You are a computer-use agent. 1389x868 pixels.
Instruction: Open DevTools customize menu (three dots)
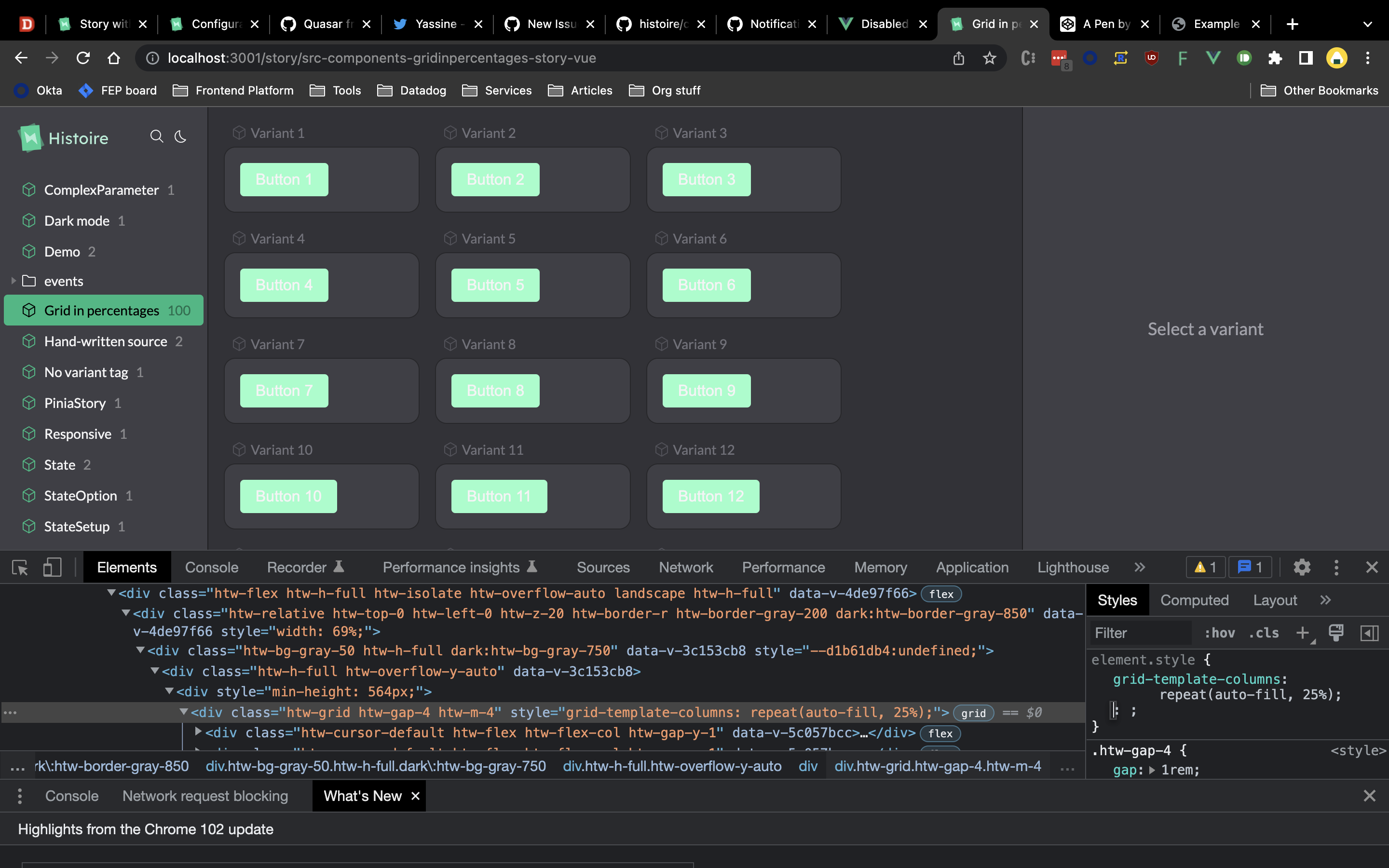1336,568
